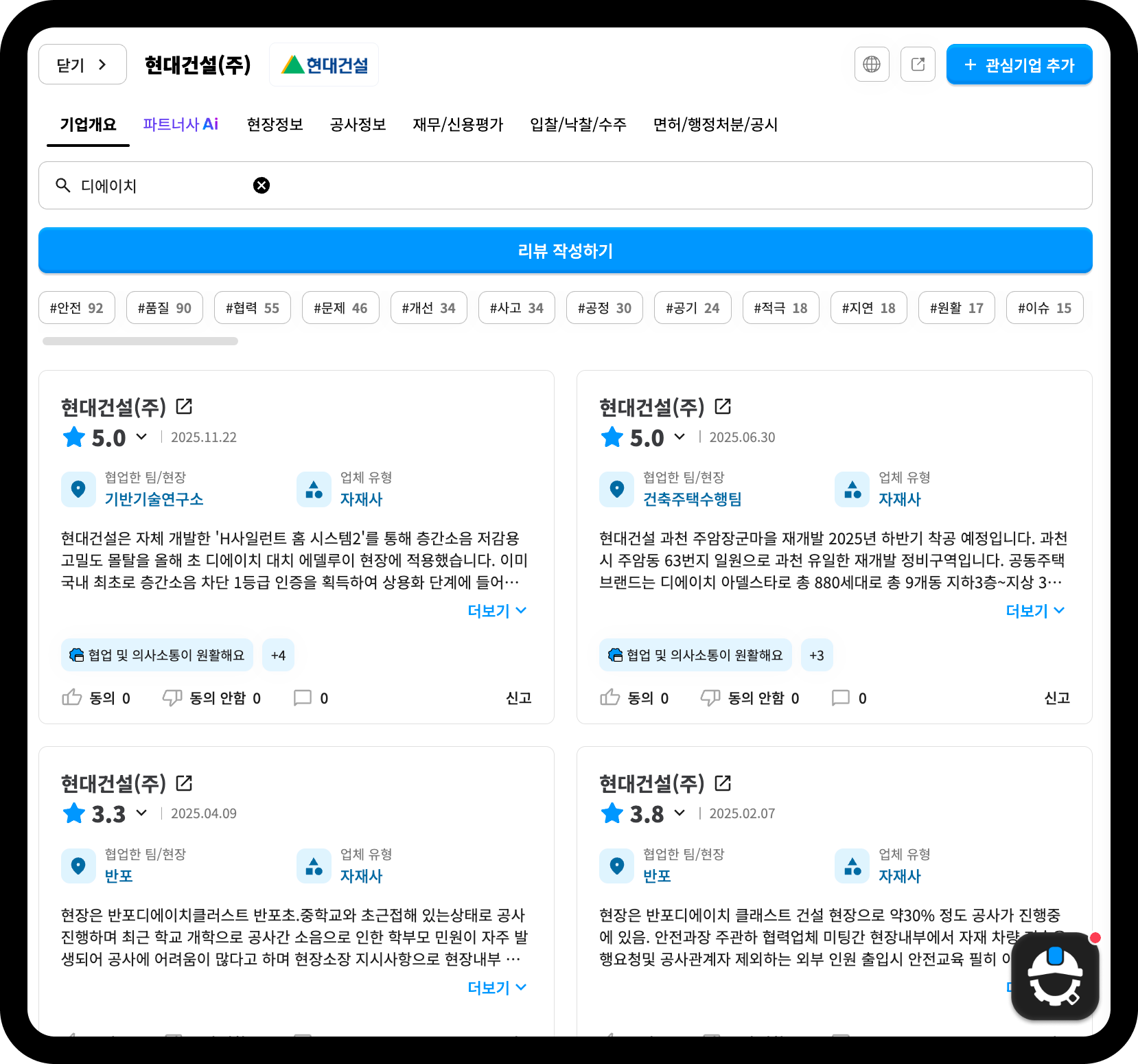
Task: Open the helmet chatbot floating icon
Action: pos(1055,976)
